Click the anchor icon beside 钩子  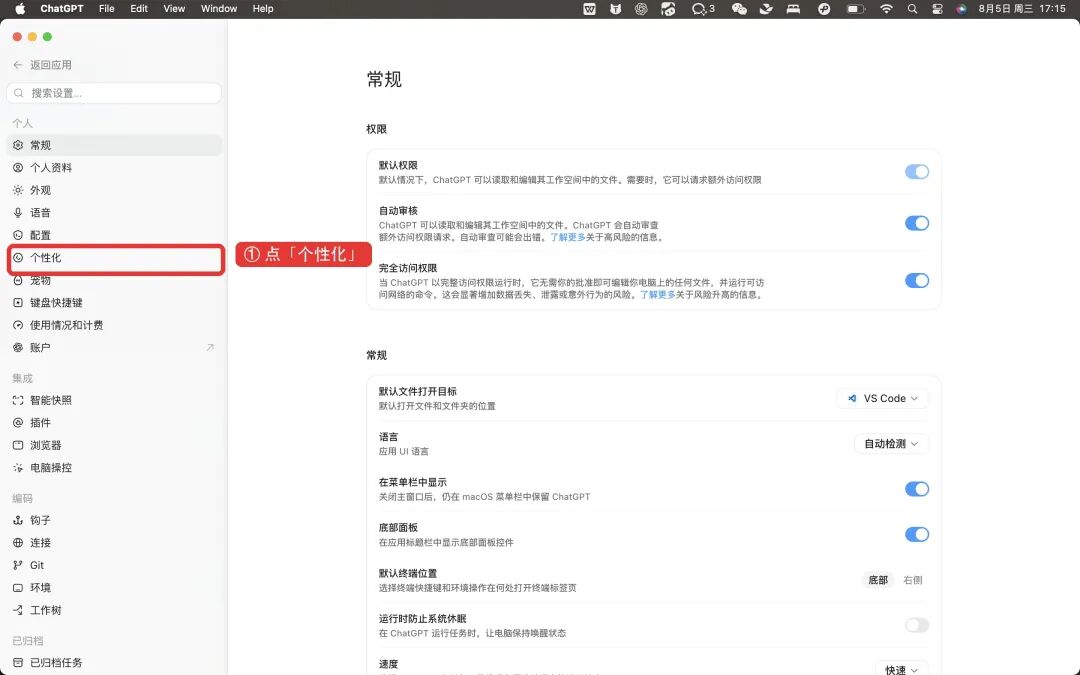point(18,520)
